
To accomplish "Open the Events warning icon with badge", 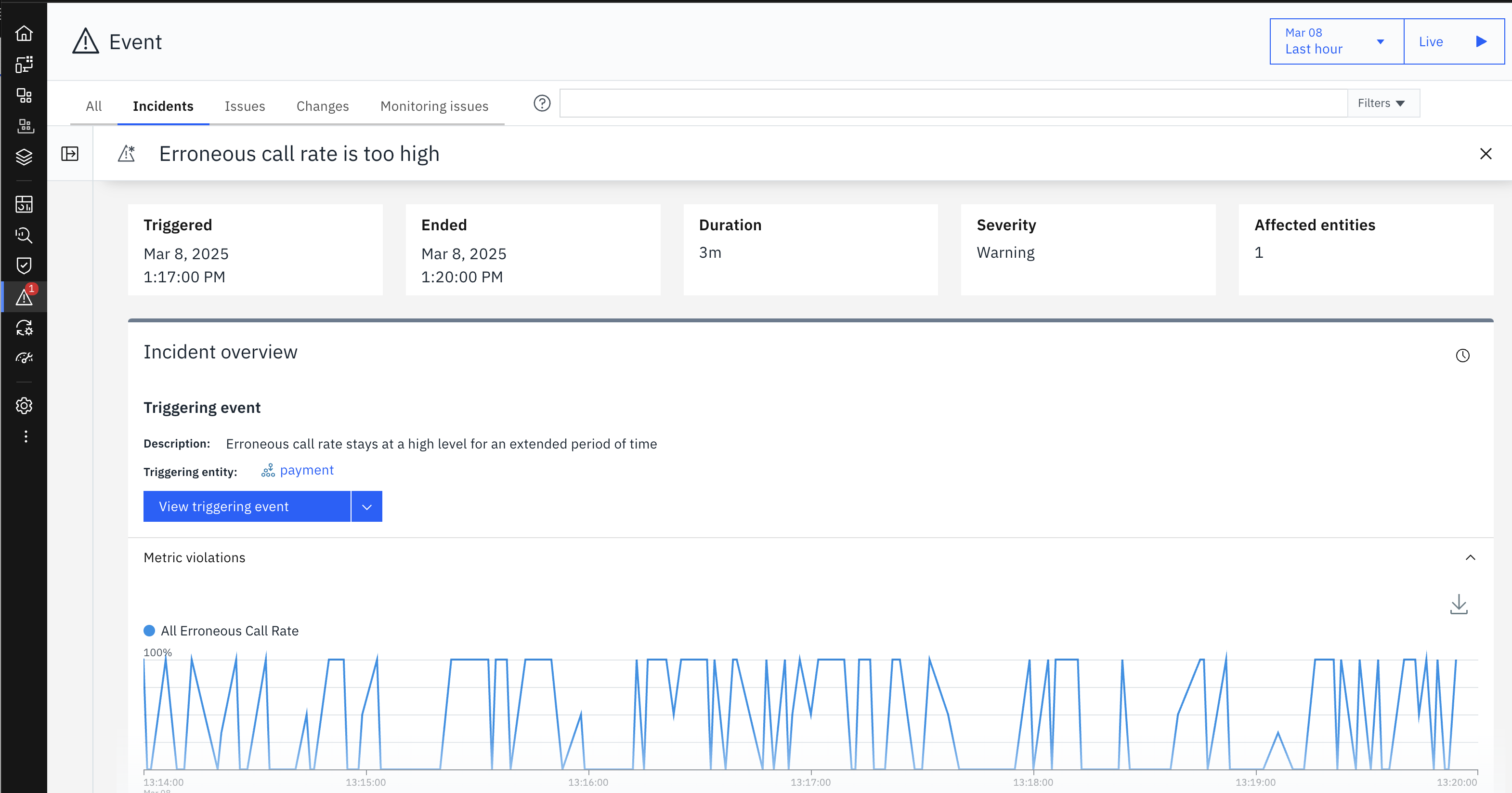I will [24, 297].
